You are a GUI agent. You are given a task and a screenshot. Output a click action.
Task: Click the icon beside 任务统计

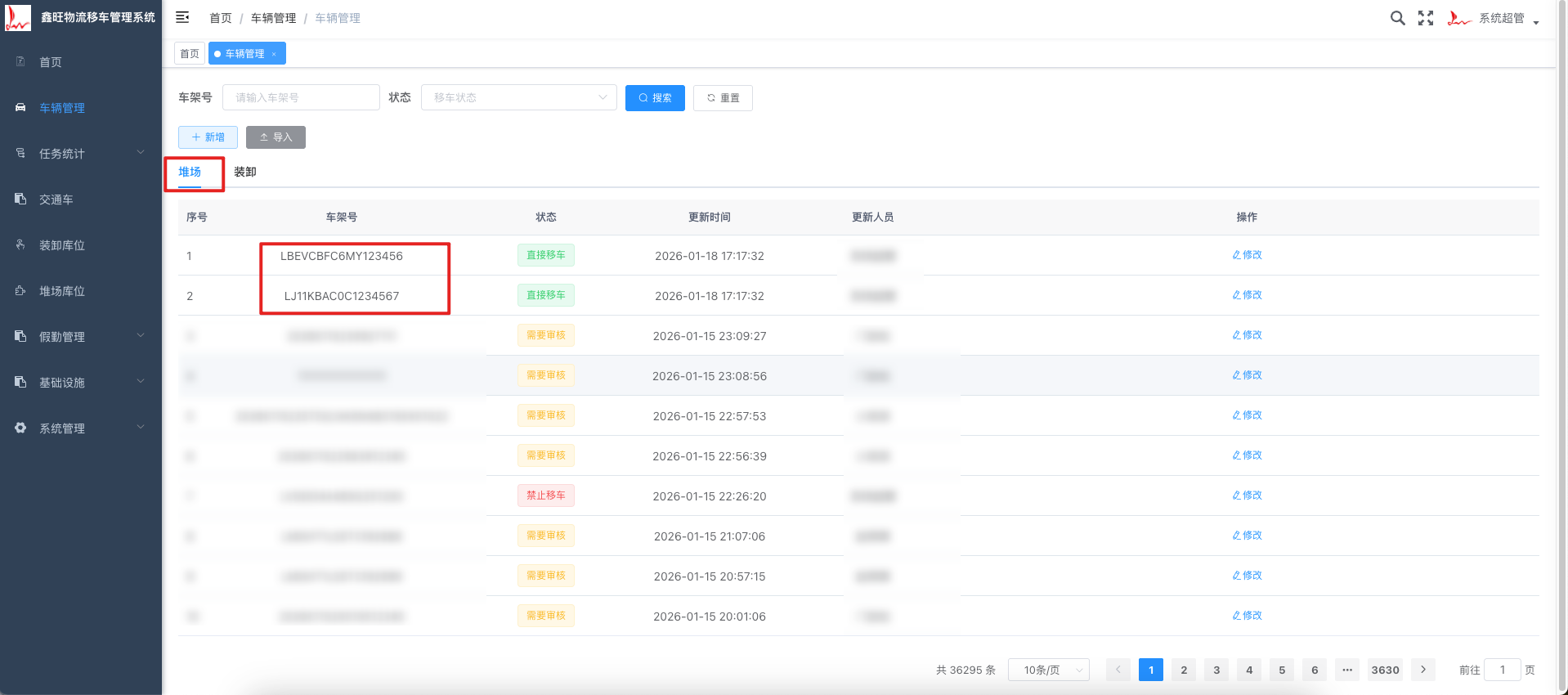pyautogui.click(x=20, y=153)
